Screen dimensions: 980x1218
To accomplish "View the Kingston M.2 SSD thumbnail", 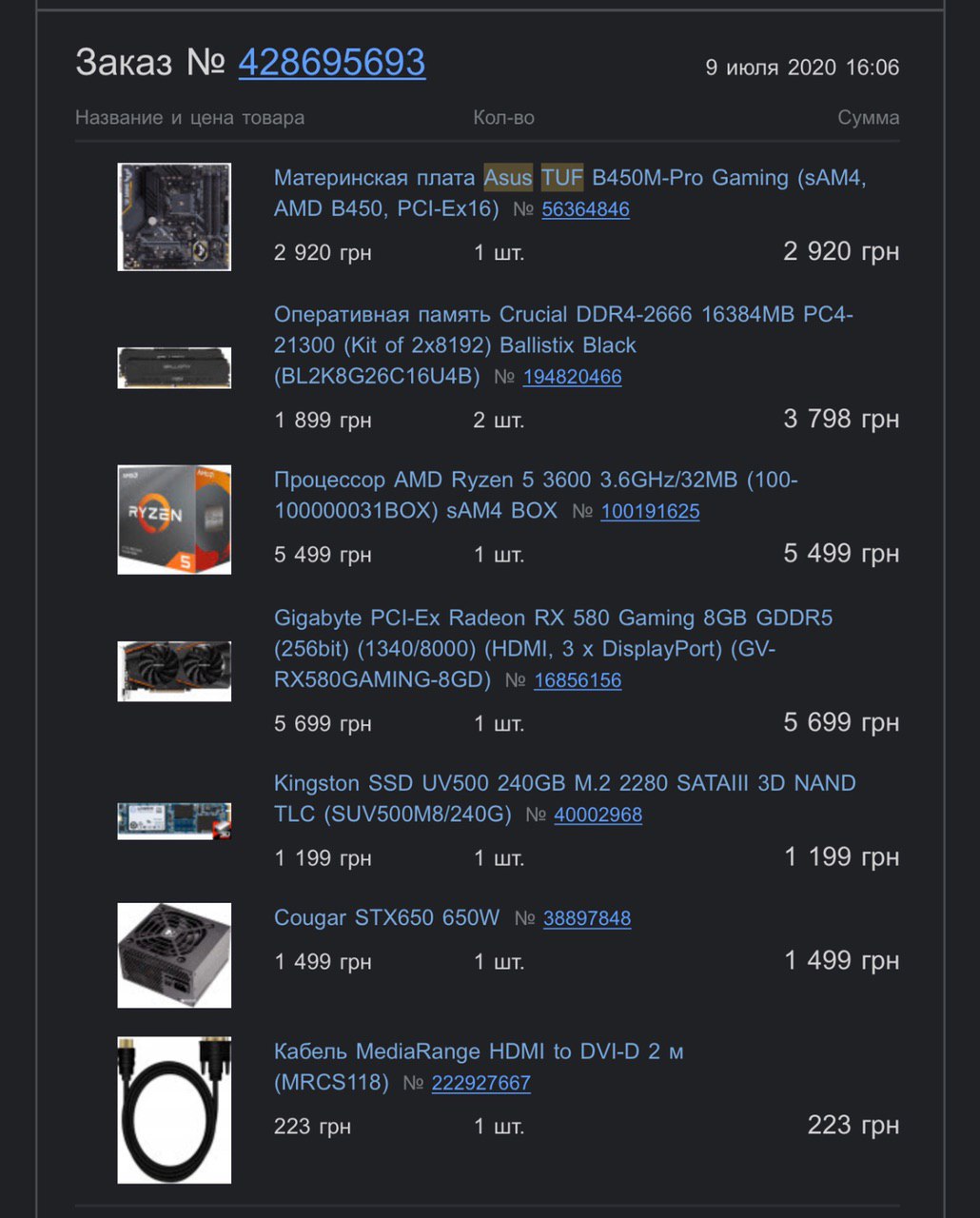I will [174, 820].
